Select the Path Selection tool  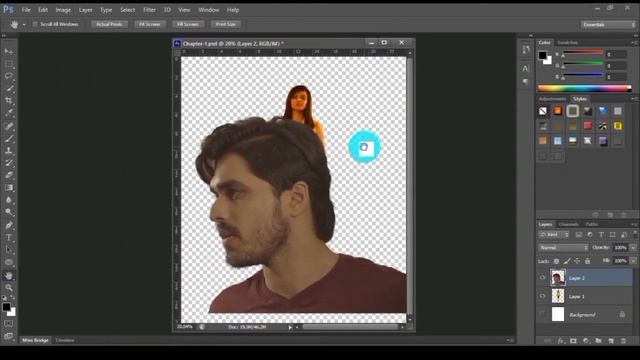(9, 250)
